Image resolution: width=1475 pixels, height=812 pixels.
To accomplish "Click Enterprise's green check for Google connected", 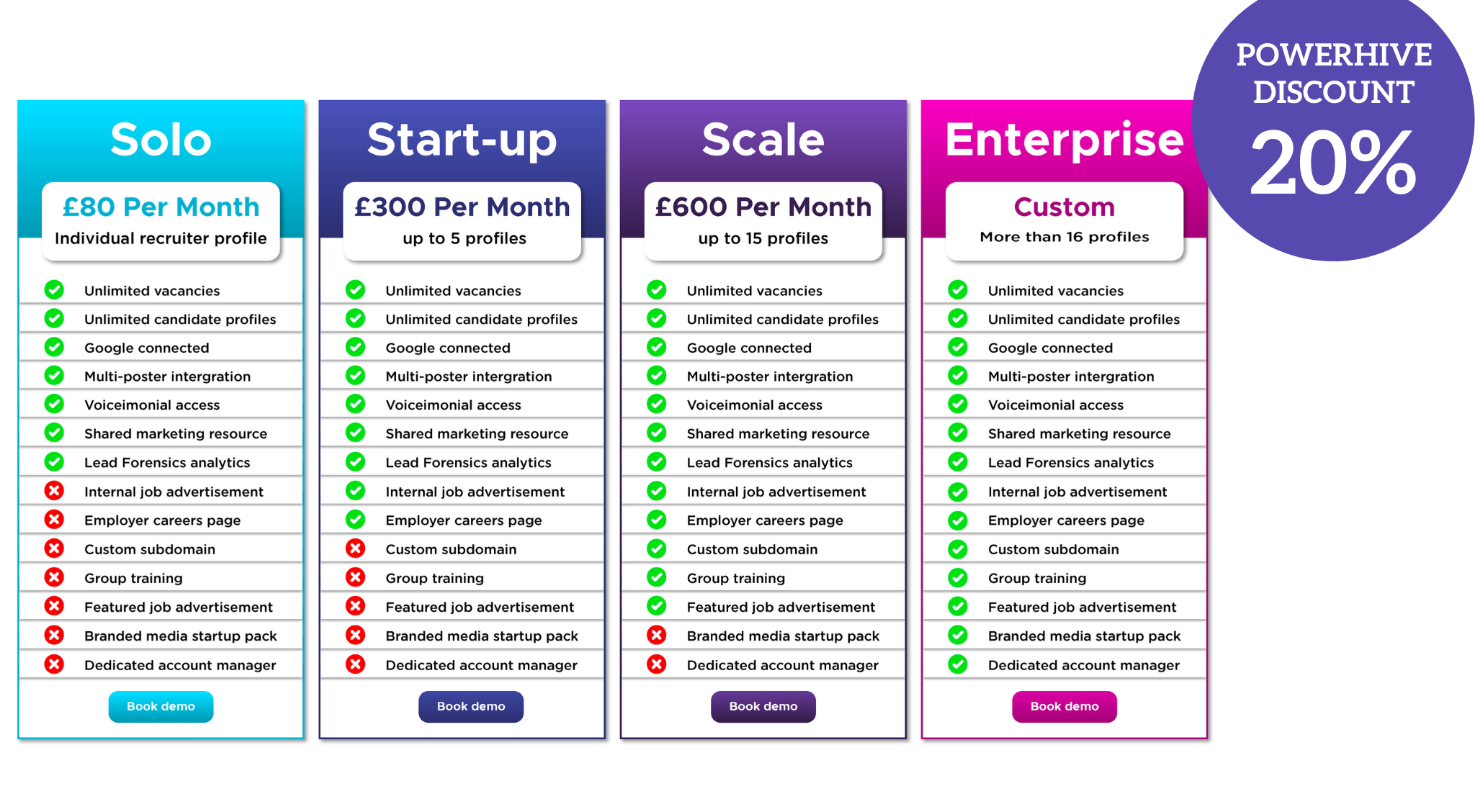I will point(957,348).
